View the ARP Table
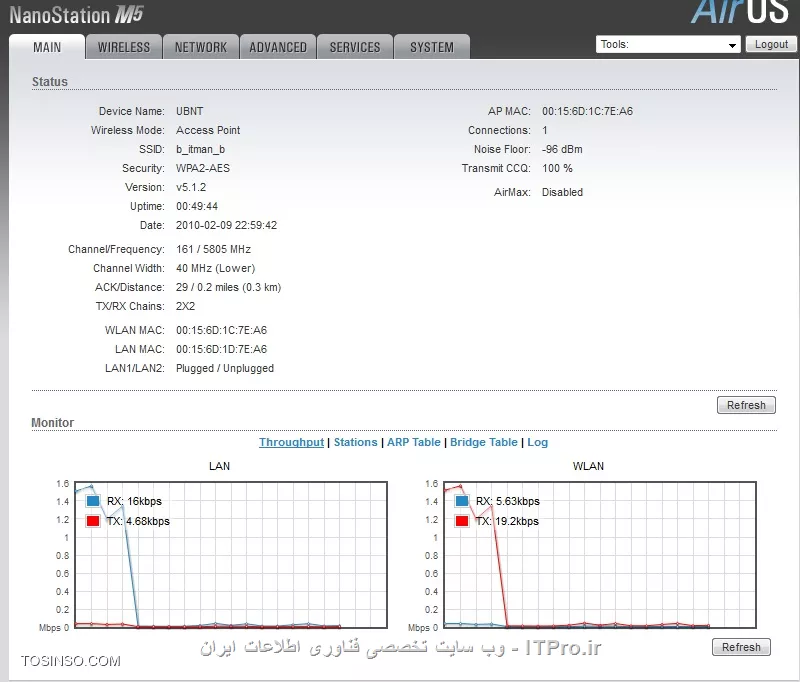The image size is (800, 682). pyautogui.click(x=414, y=442)
